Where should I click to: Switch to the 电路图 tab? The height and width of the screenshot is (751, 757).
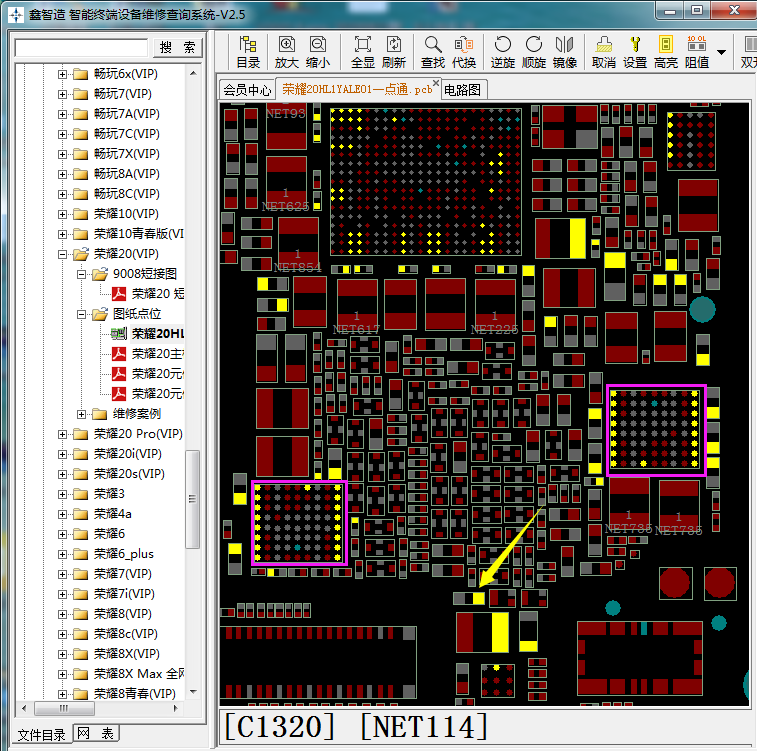[x=462, y=90]
